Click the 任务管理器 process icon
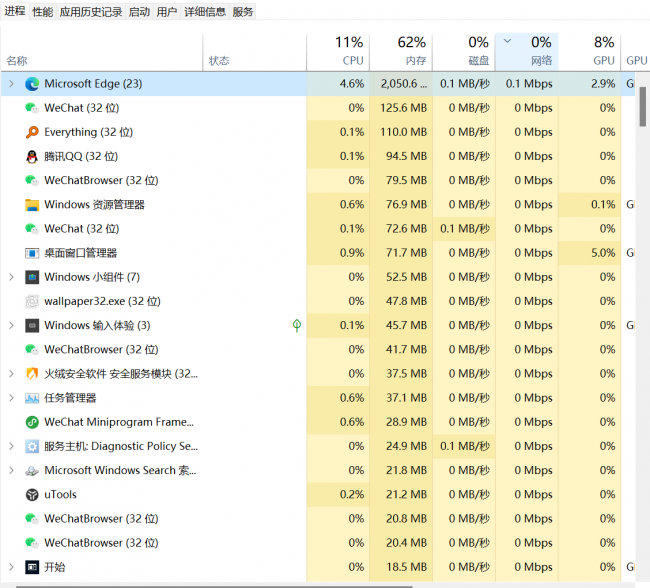 pos(32,398)
